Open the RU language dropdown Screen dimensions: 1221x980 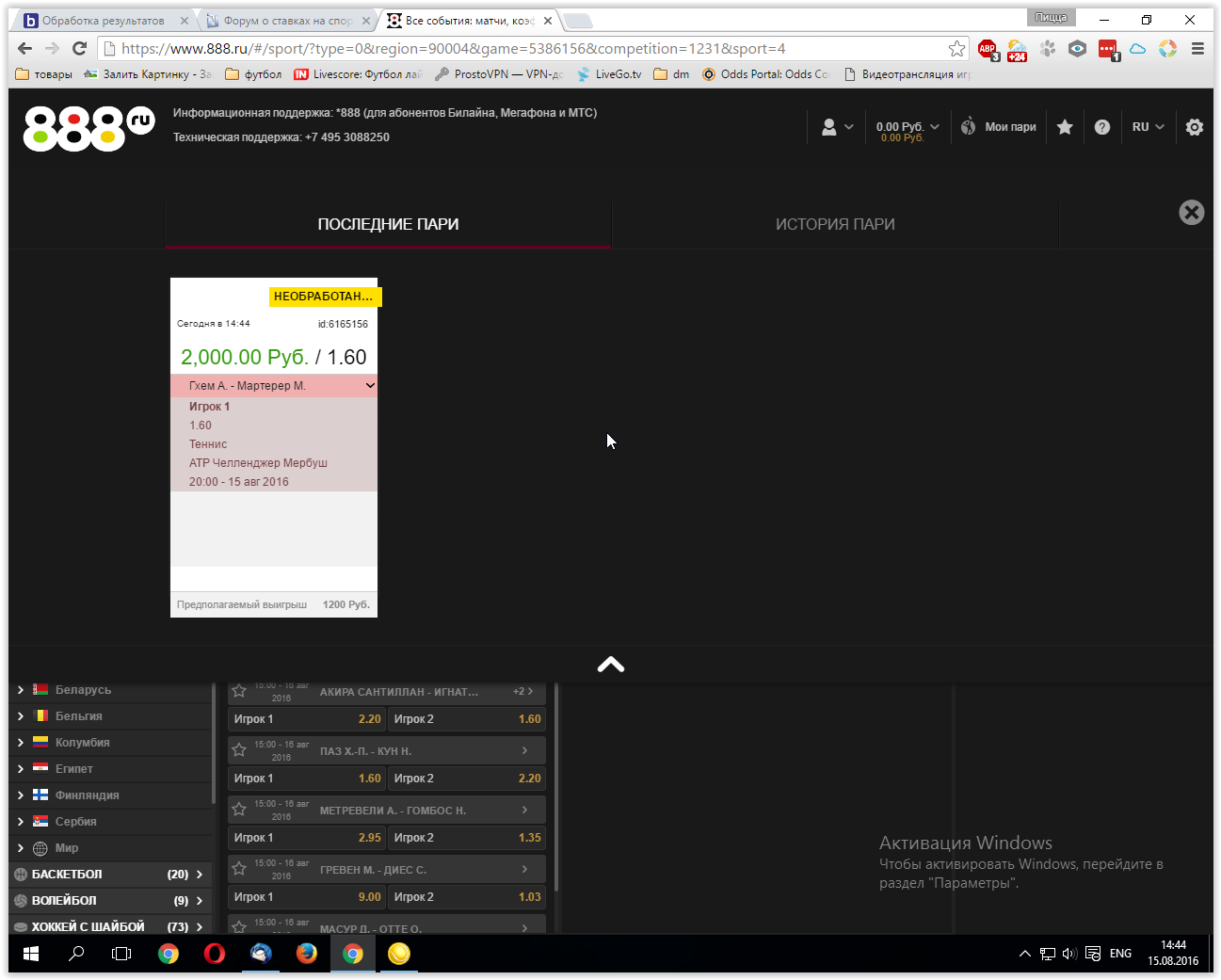[1148, 127]
